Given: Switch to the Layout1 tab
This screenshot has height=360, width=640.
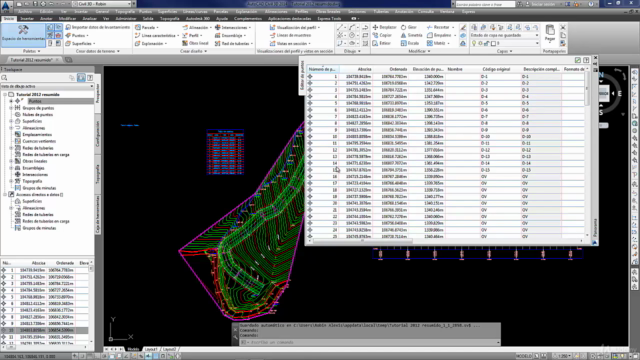Looking at the screenshot, I should (151, 349).
